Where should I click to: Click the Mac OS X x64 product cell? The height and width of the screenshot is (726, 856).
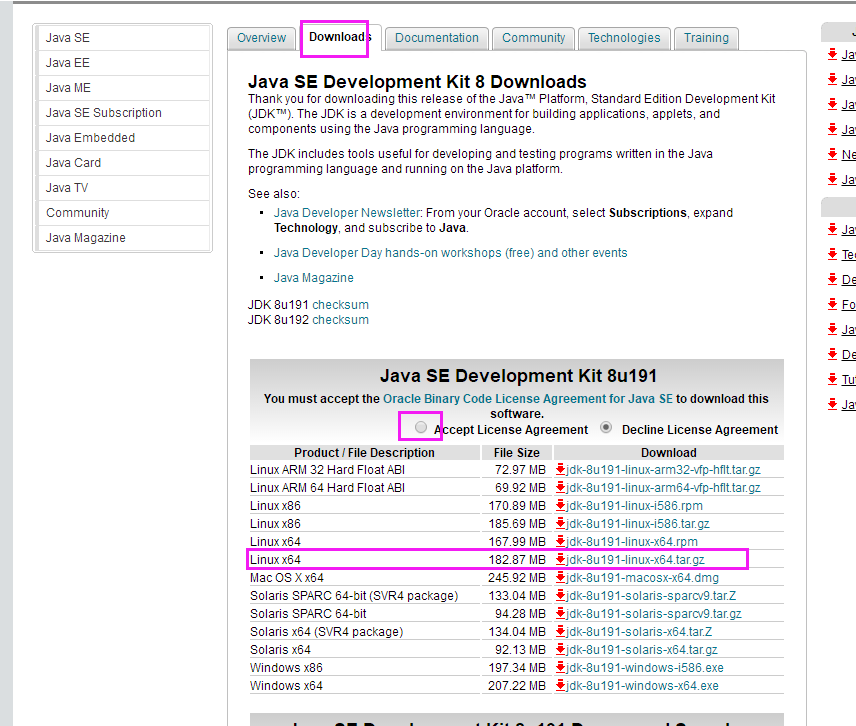365,578
